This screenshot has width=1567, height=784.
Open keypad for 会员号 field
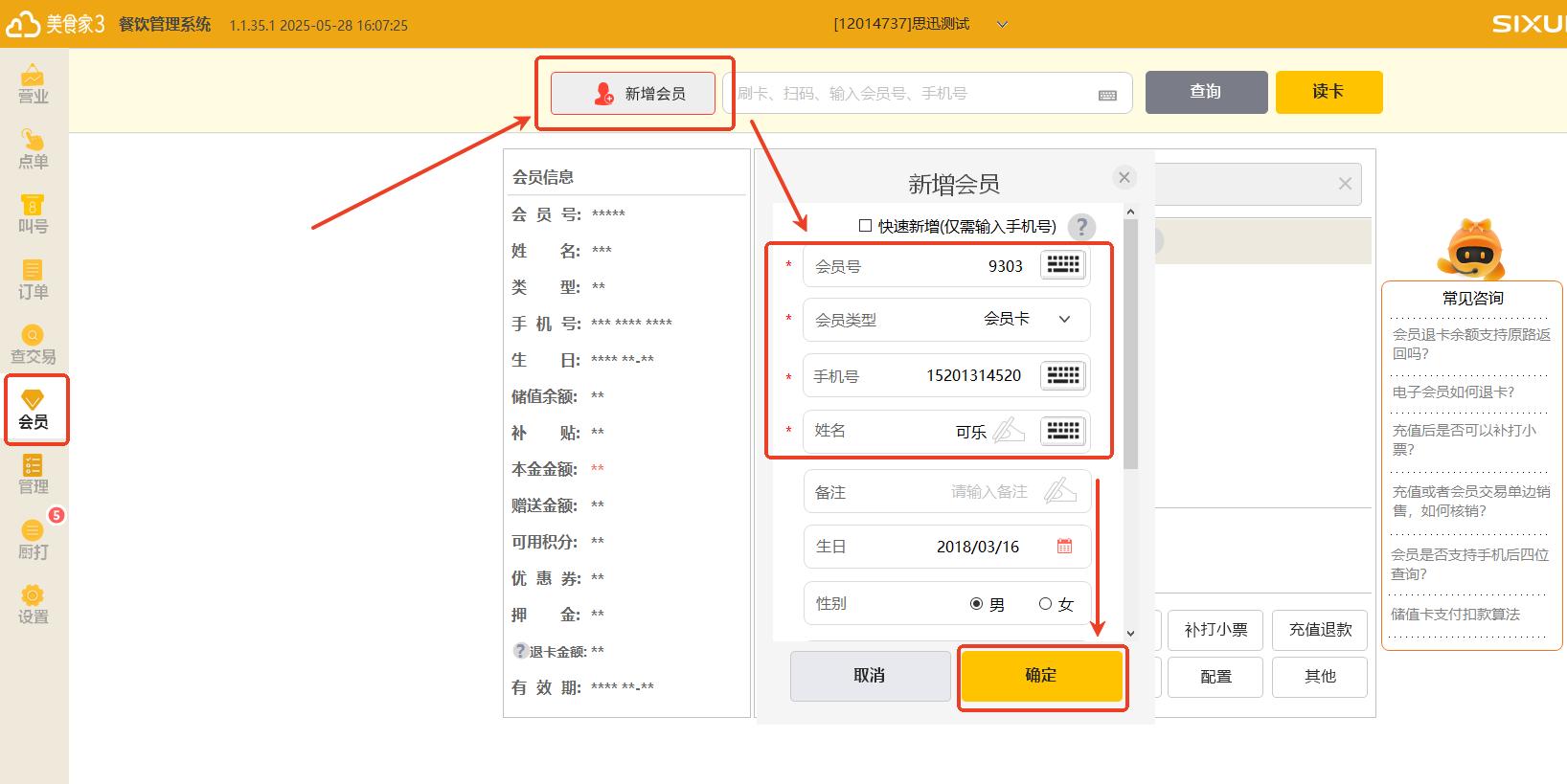point(1063,265)
